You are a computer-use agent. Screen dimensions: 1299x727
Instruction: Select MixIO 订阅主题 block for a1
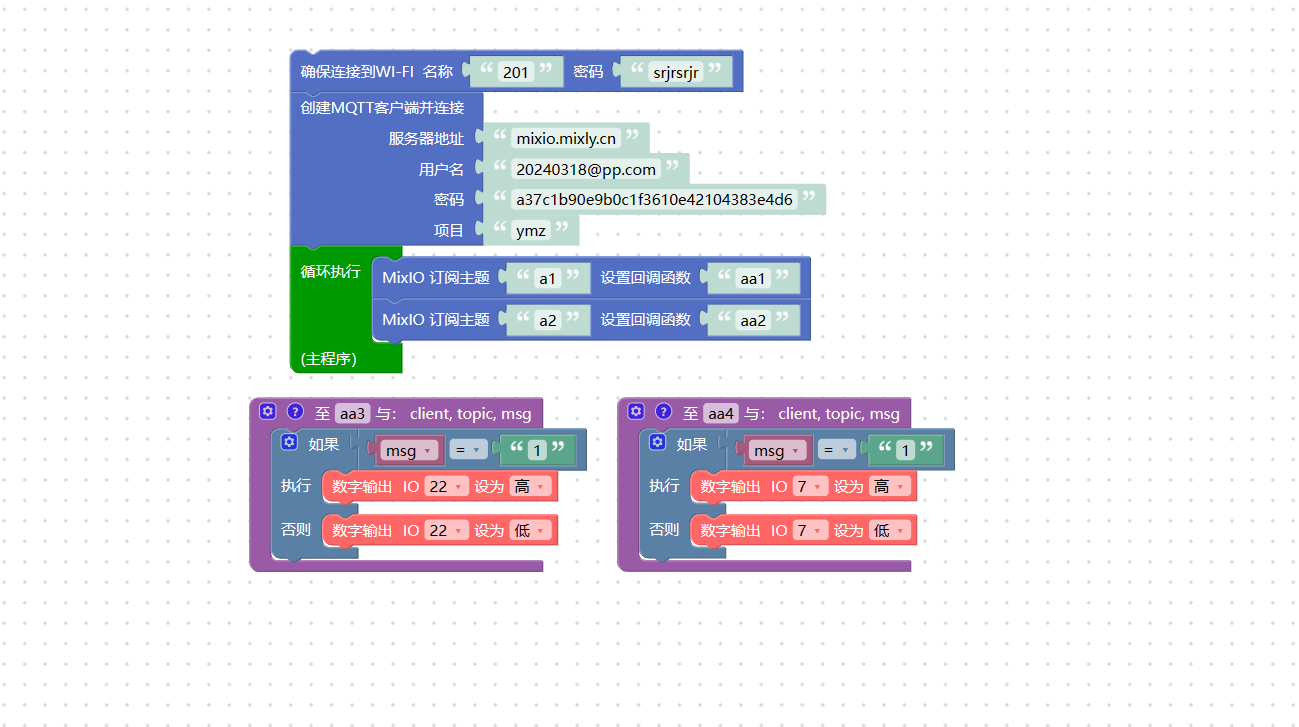pyautogui.click(x=436, y=278)
